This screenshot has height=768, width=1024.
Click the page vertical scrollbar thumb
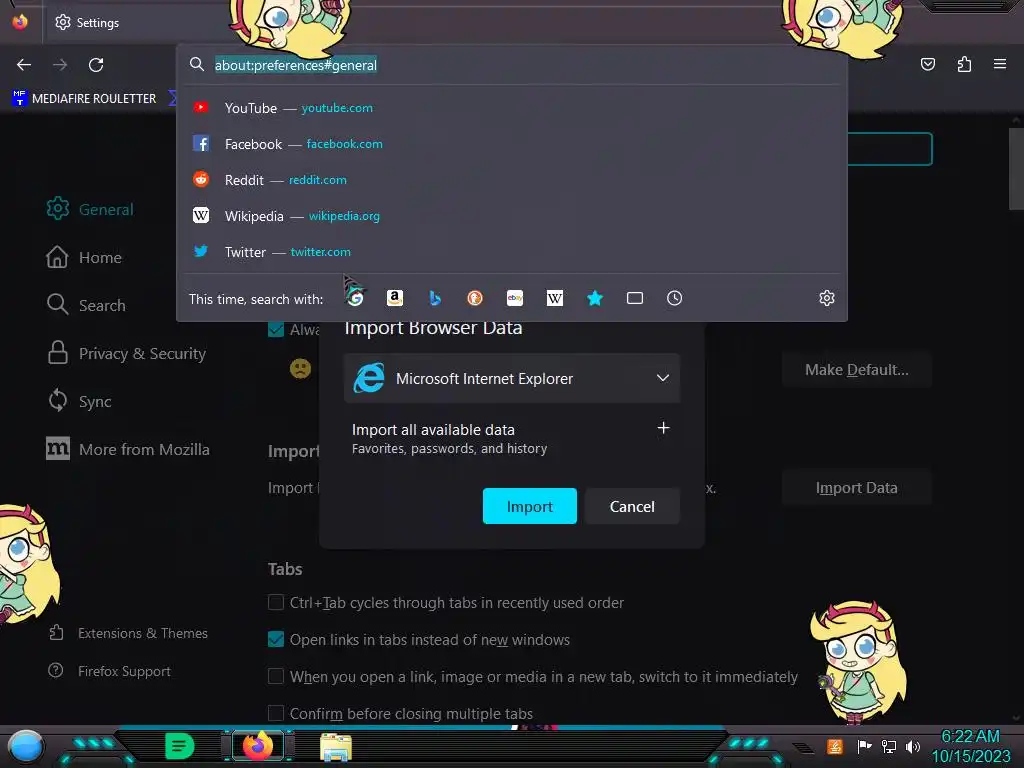[1016, 168]
